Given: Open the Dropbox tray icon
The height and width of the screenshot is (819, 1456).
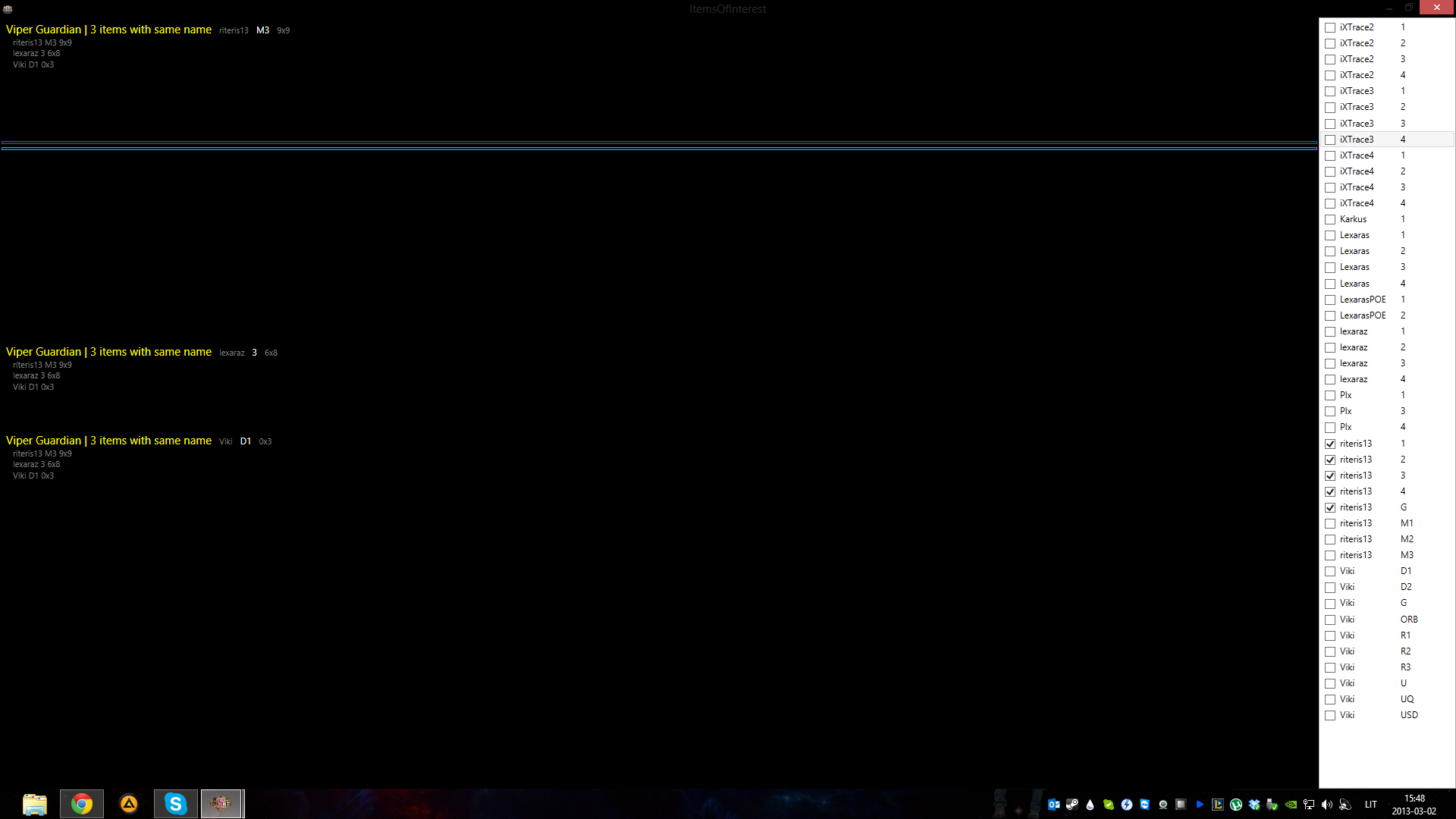Looking at the screenshot, I should 1254,805.
